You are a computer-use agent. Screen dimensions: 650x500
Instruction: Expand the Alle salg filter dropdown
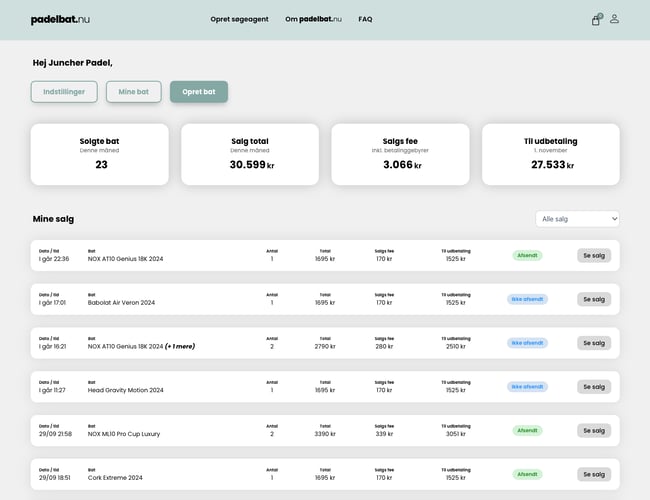(578, 219)
